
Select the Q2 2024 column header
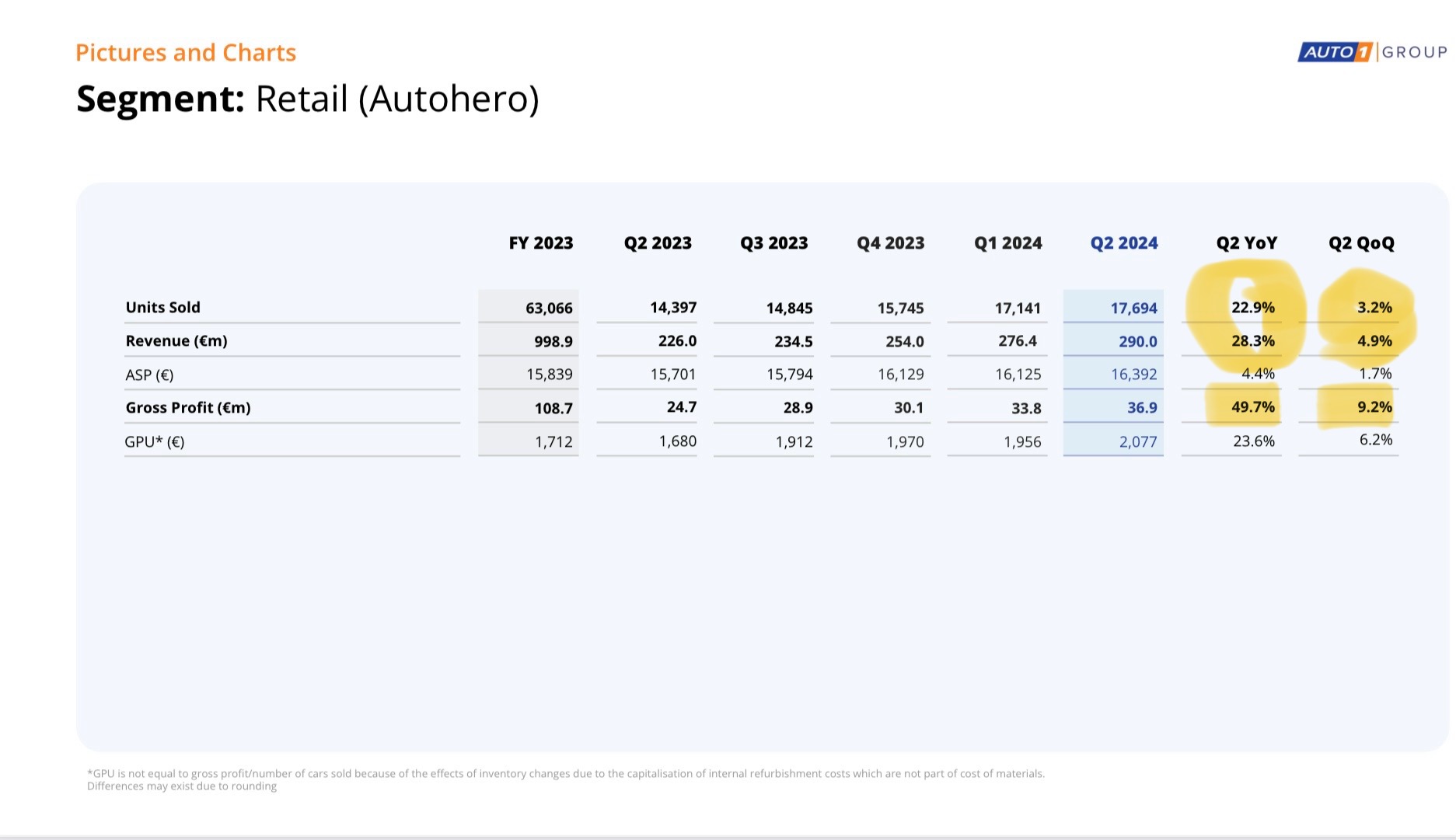(x=1123, y=243)
